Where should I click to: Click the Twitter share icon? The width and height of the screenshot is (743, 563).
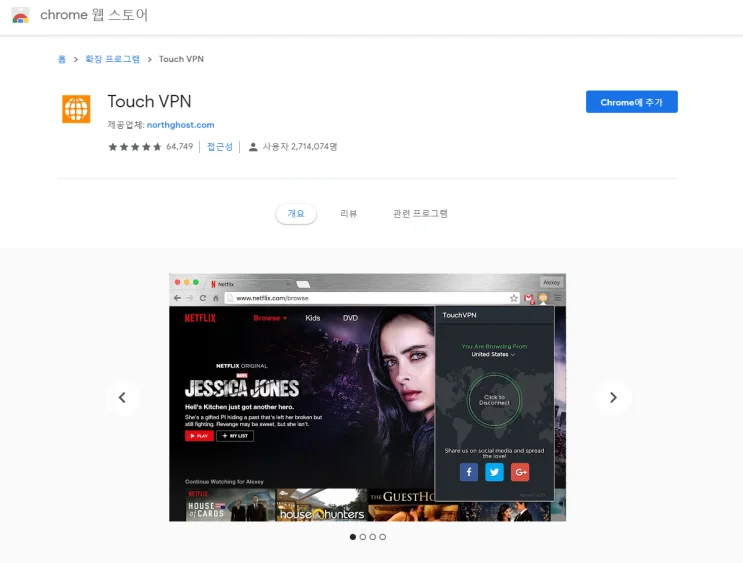(494, 472)
